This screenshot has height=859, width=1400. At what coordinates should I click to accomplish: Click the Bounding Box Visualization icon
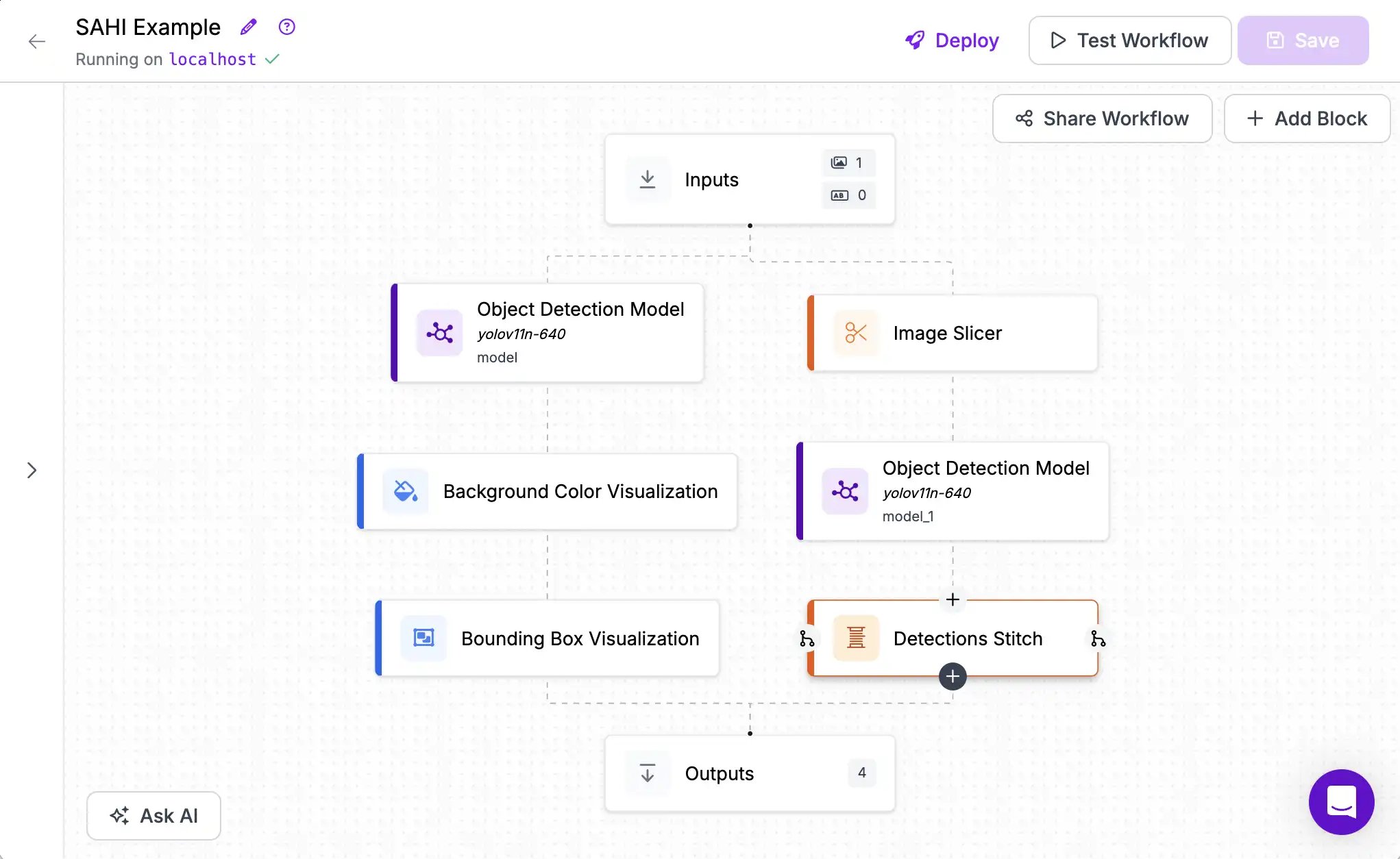(x=423, y=638)
